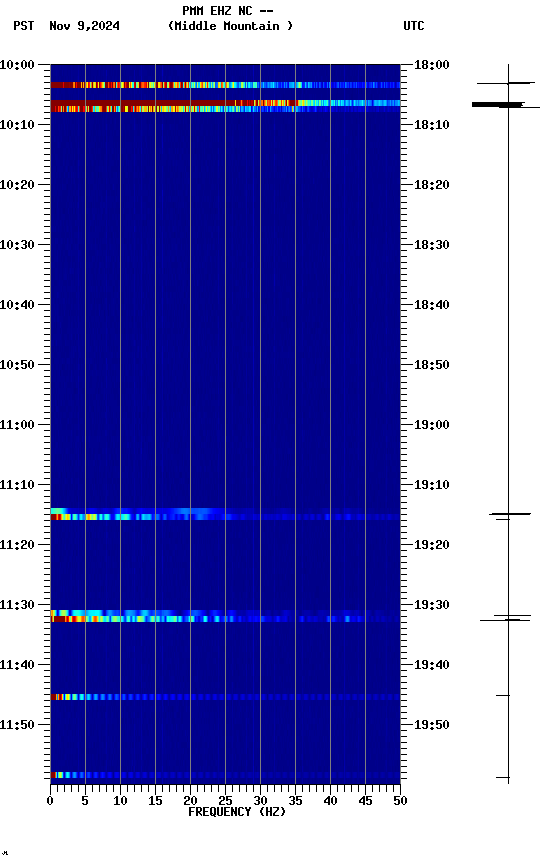The width and height of the screenshot is (552, 864).
Task: Click the seismogram spike near 19:15
Action: pos(510,514)
